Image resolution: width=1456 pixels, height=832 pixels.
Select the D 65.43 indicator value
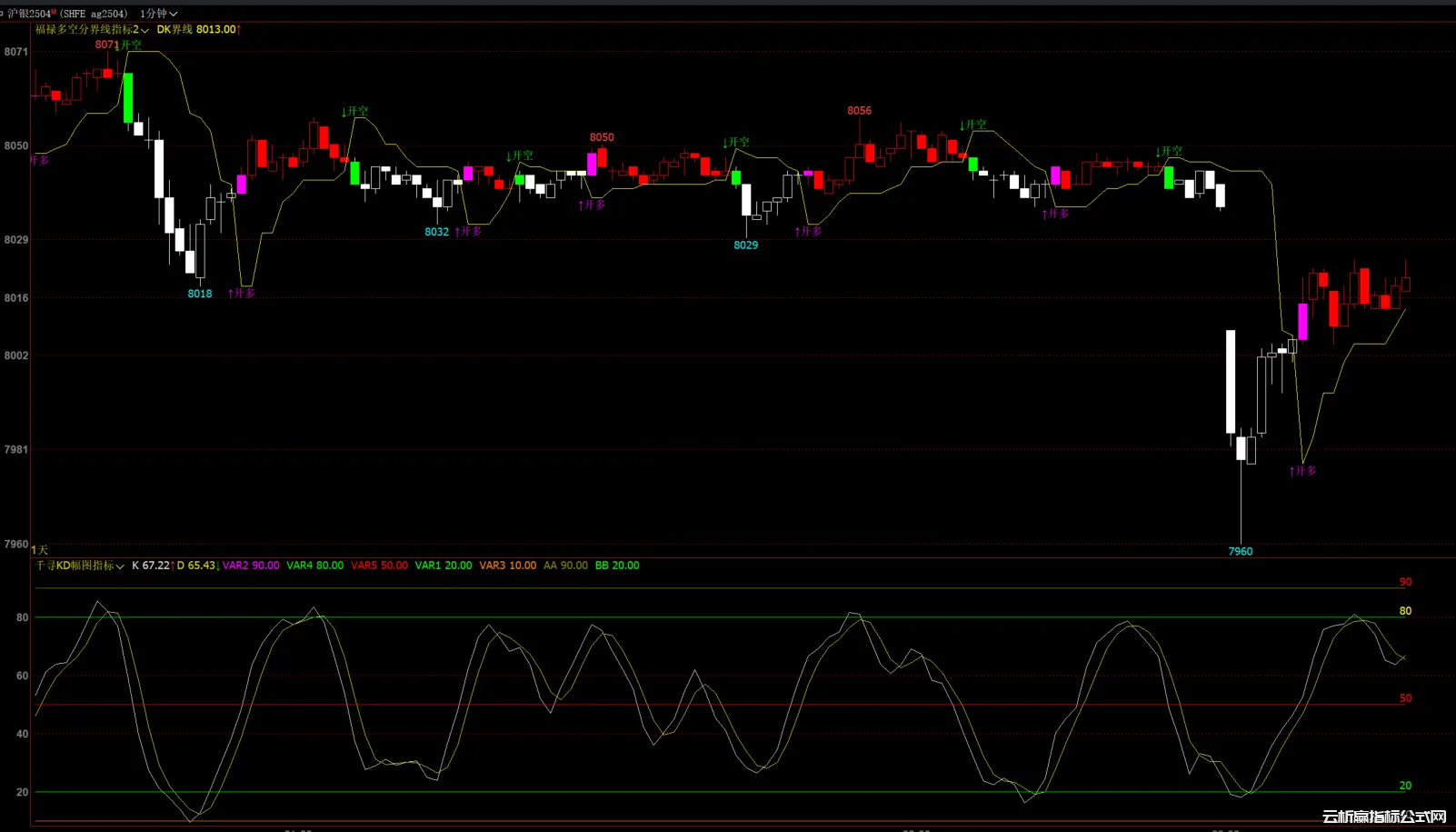[197, 566]
